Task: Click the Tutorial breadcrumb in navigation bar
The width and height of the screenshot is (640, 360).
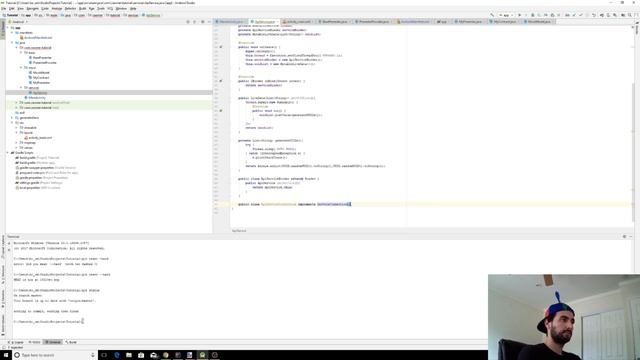Action: point(10,16)
